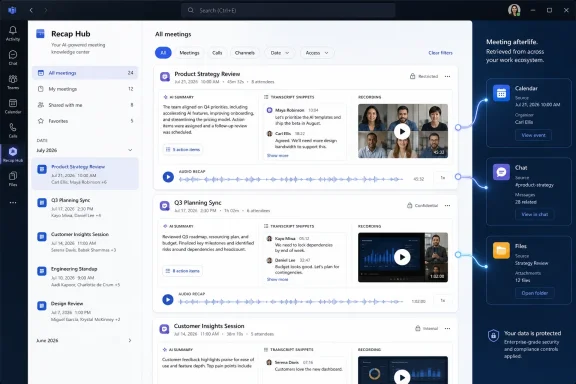Open more options for Q3 Planning Sync

coord(447,205)
